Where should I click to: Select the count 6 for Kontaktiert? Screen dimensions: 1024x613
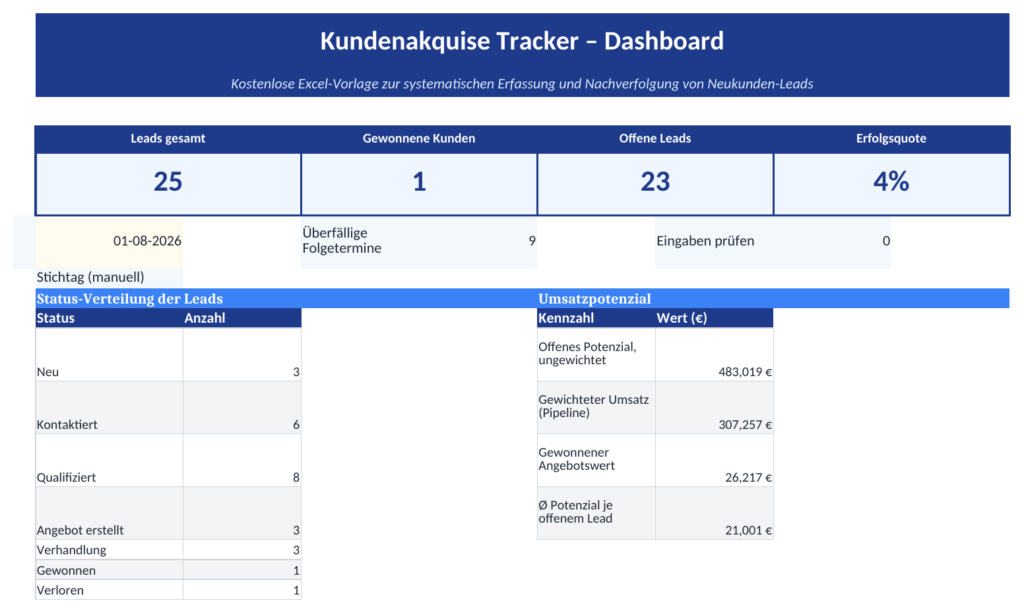pyautogui.click(x=296, y=425)
